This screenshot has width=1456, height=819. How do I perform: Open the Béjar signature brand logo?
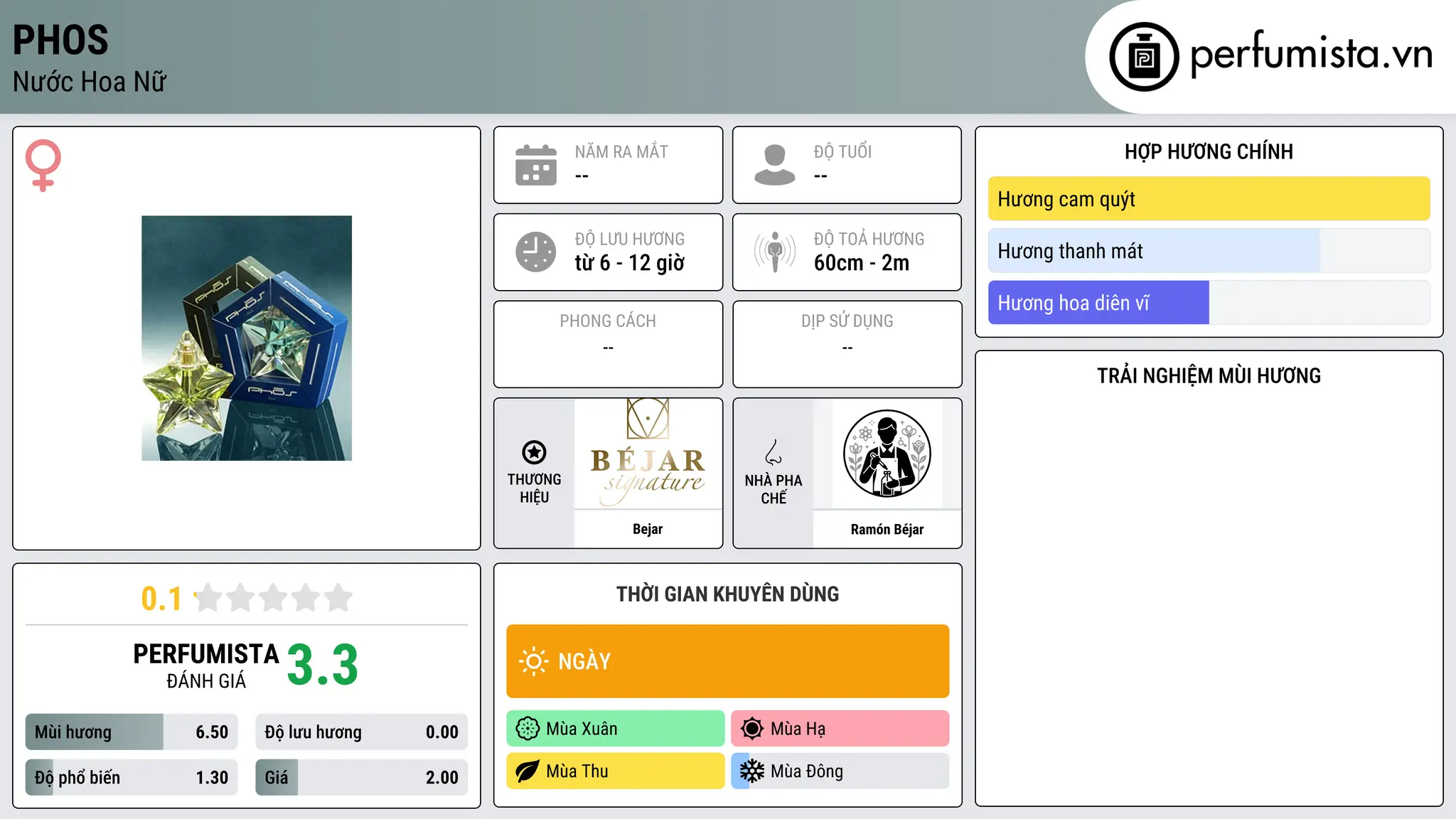pos(648,454)
